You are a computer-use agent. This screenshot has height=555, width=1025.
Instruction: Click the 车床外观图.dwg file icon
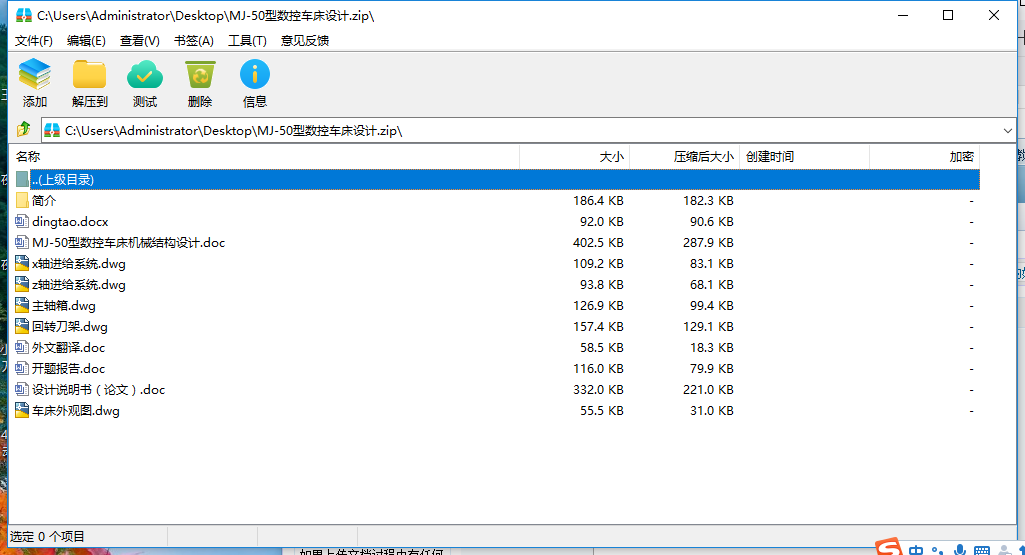coord(22,410)
